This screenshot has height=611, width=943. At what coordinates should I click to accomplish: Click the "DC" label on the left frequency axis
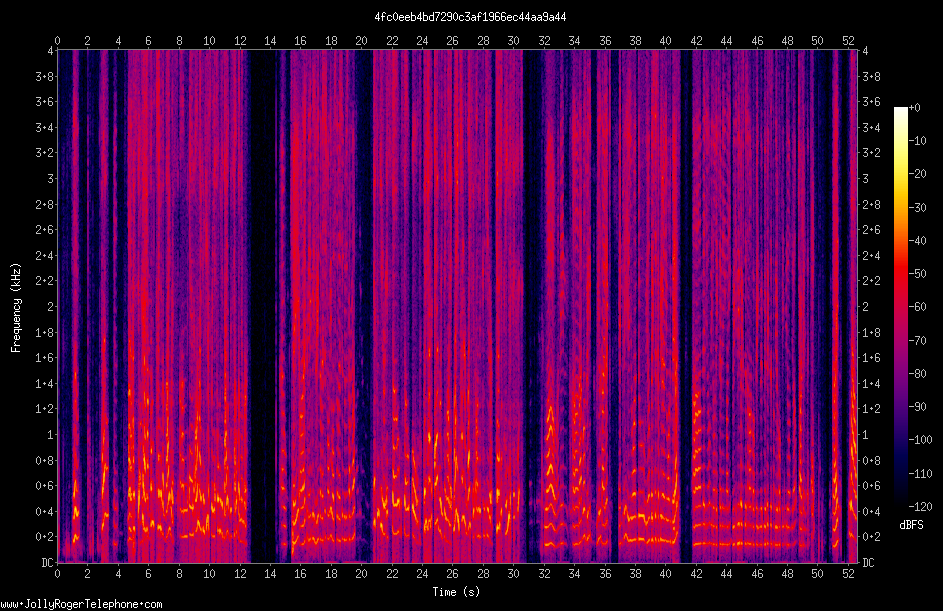(47, 563)
